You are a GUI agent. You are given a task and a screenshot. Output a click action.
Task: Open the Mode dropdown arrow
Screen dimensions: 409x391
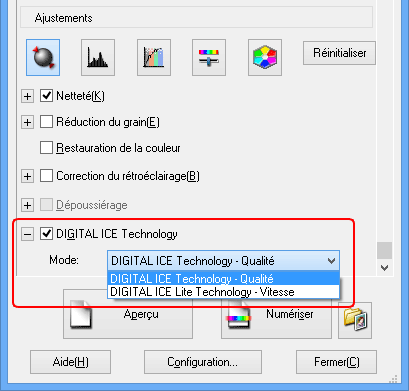point(331,261)
